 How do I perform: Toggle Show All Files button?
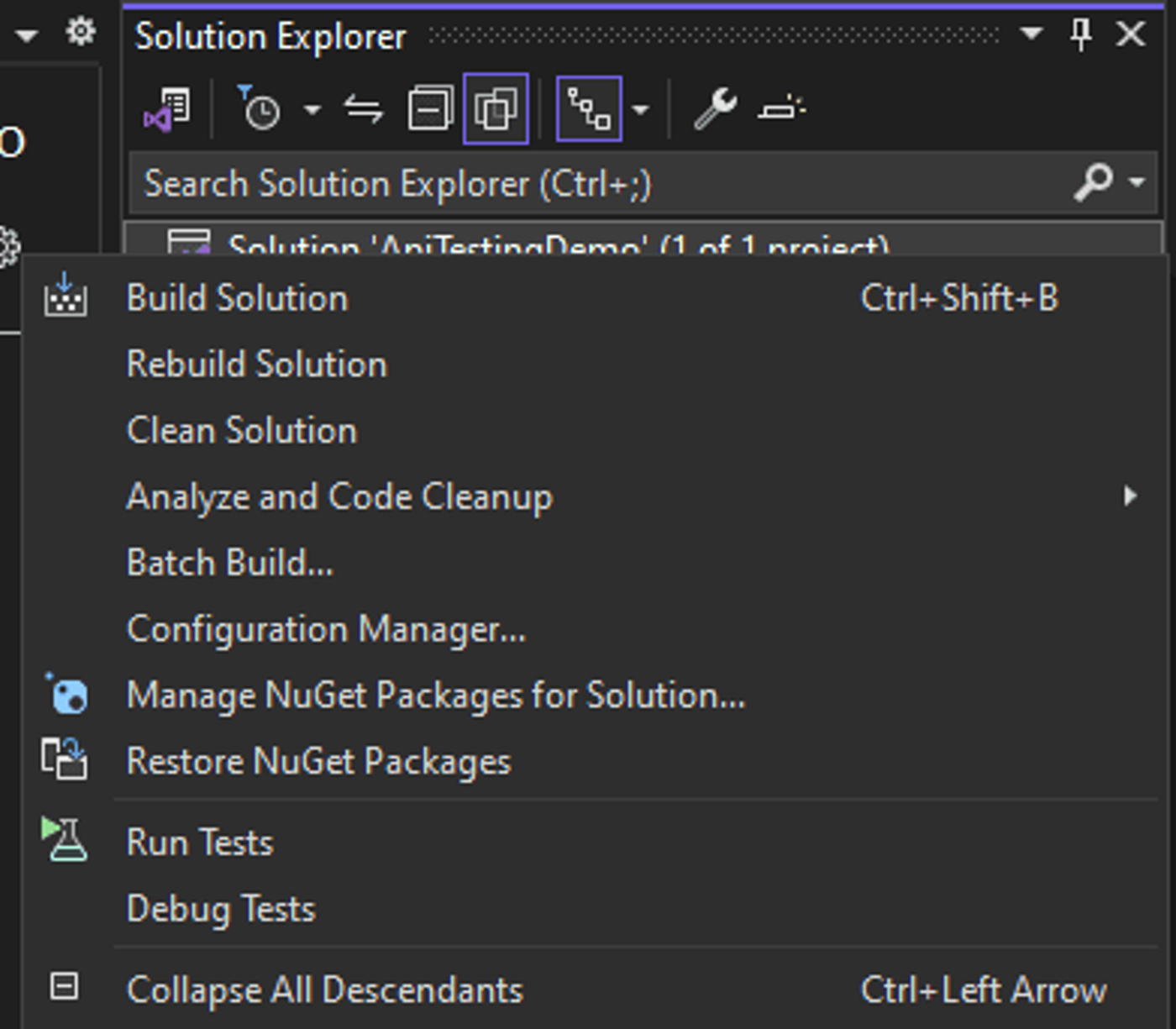[x=496, y=109]
